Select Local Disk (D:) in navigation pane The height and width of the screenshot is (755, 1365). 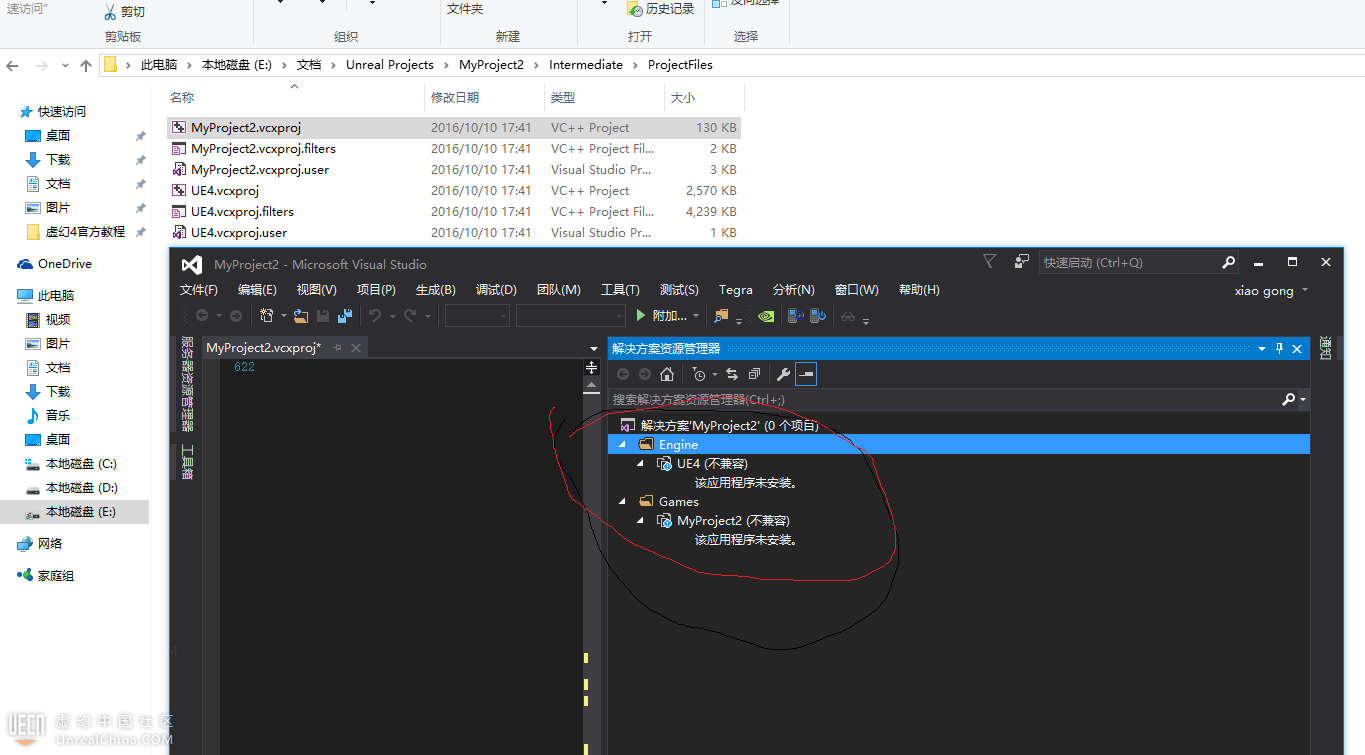(x=81, y=488)
